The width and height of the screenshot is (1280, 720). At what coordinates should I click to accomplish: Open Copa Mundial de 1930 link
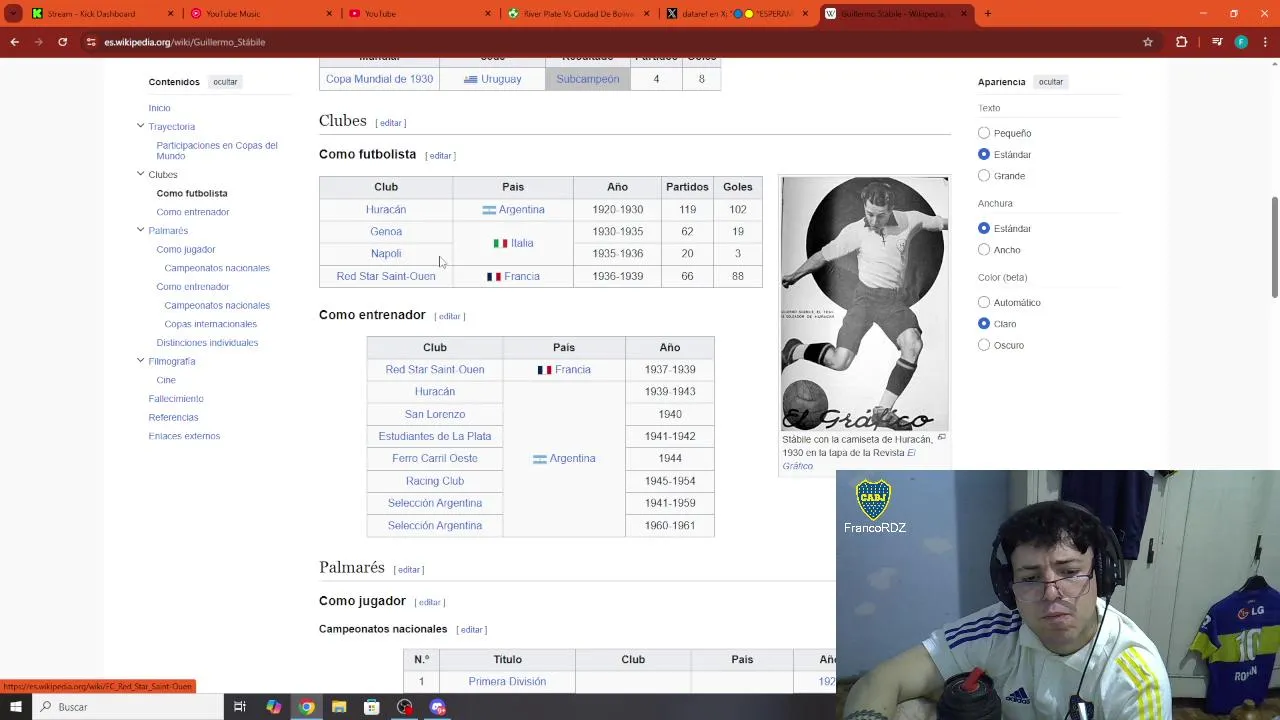point(379,79)
